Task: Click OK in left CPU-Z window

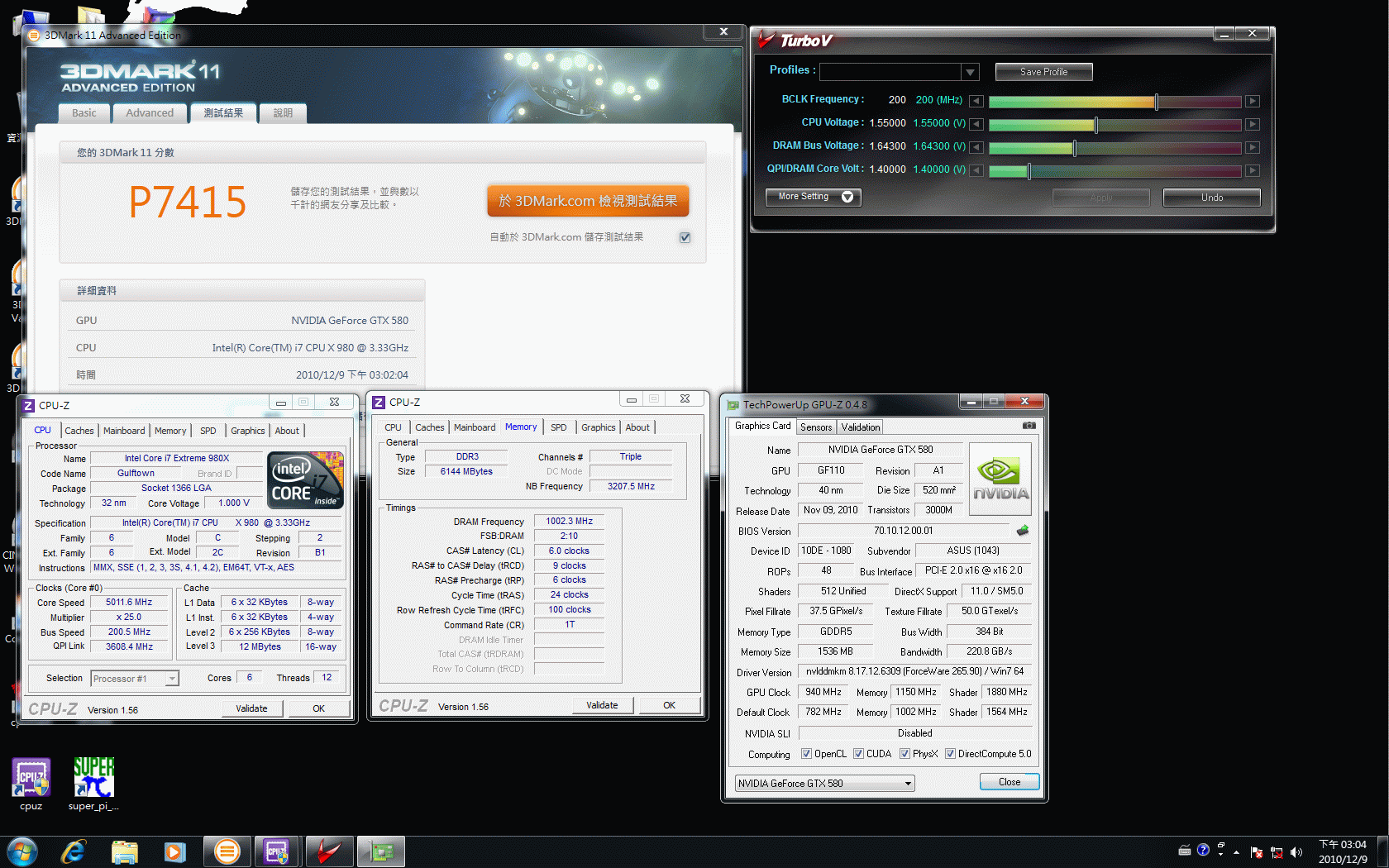Action: pos(318,708)
